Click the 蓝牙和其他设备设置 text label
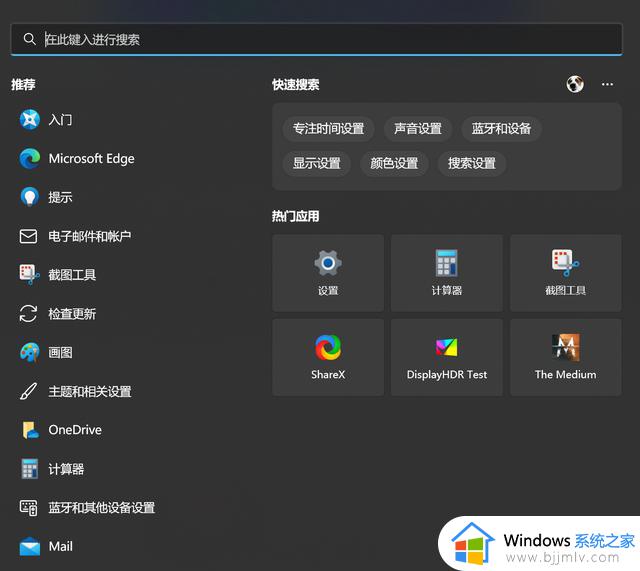Viewport: 640px width, 571px height. [102, 508]
